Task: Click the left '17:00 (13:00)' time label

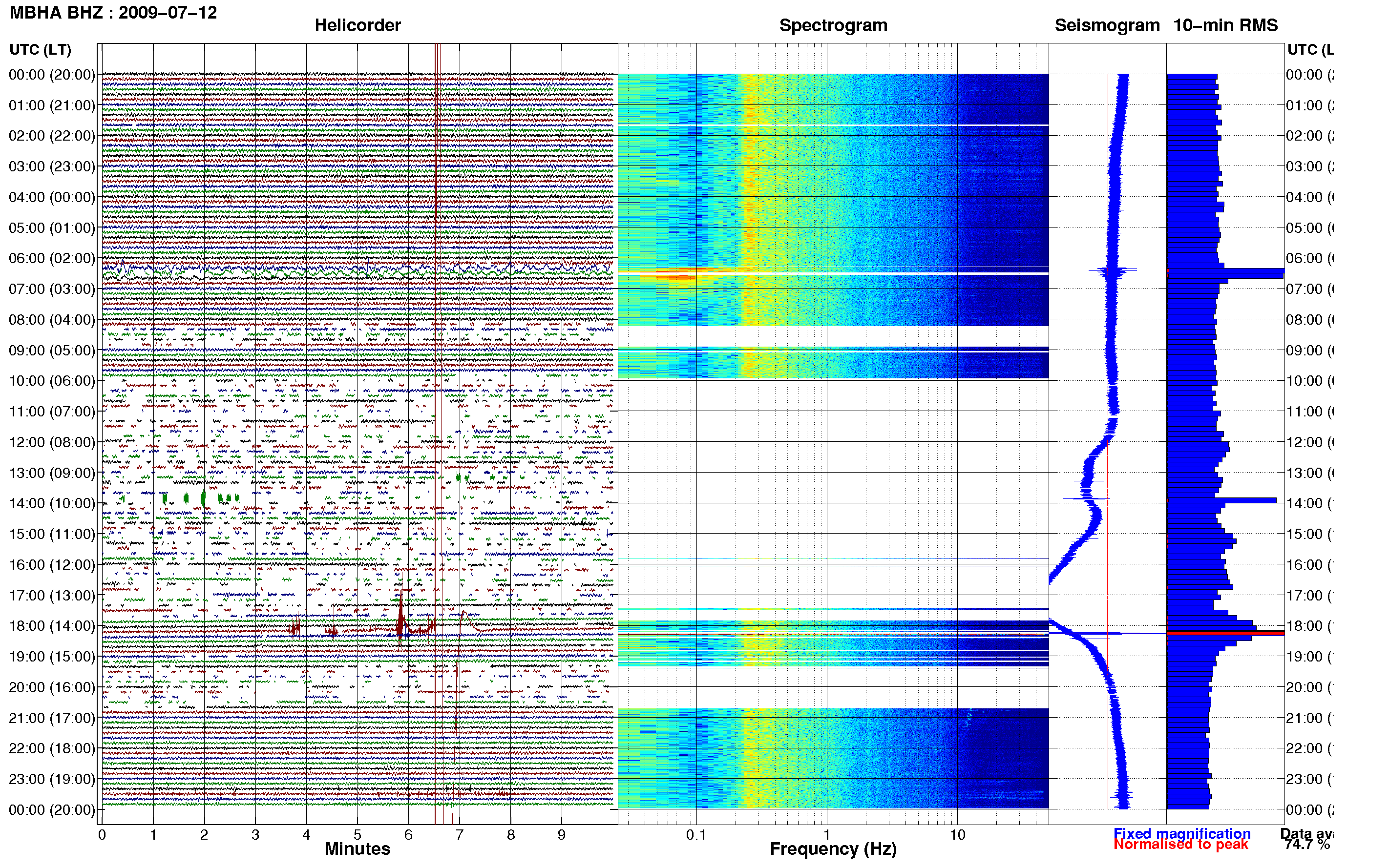Action: [52, 595]
